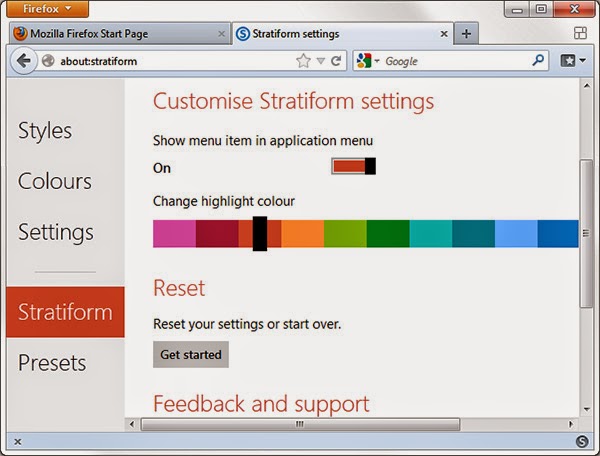Click the horizontal scrollbar thumb

click(300, 424)
